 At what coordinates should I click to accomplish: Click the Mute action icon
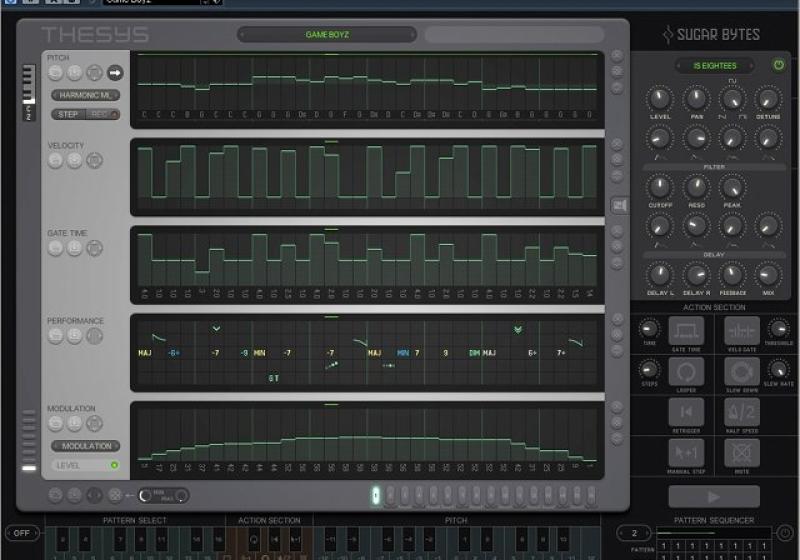pyautogui.click(x=741, y=453)
